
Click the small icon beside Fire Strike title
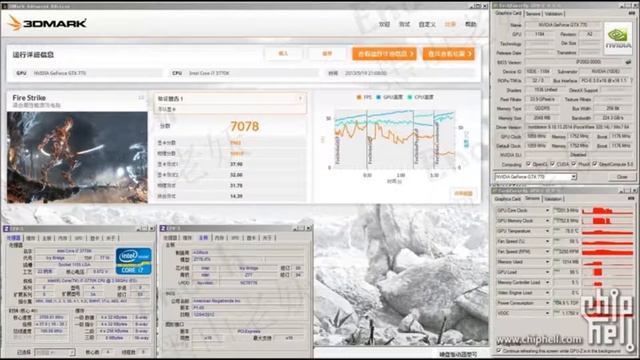141,98
